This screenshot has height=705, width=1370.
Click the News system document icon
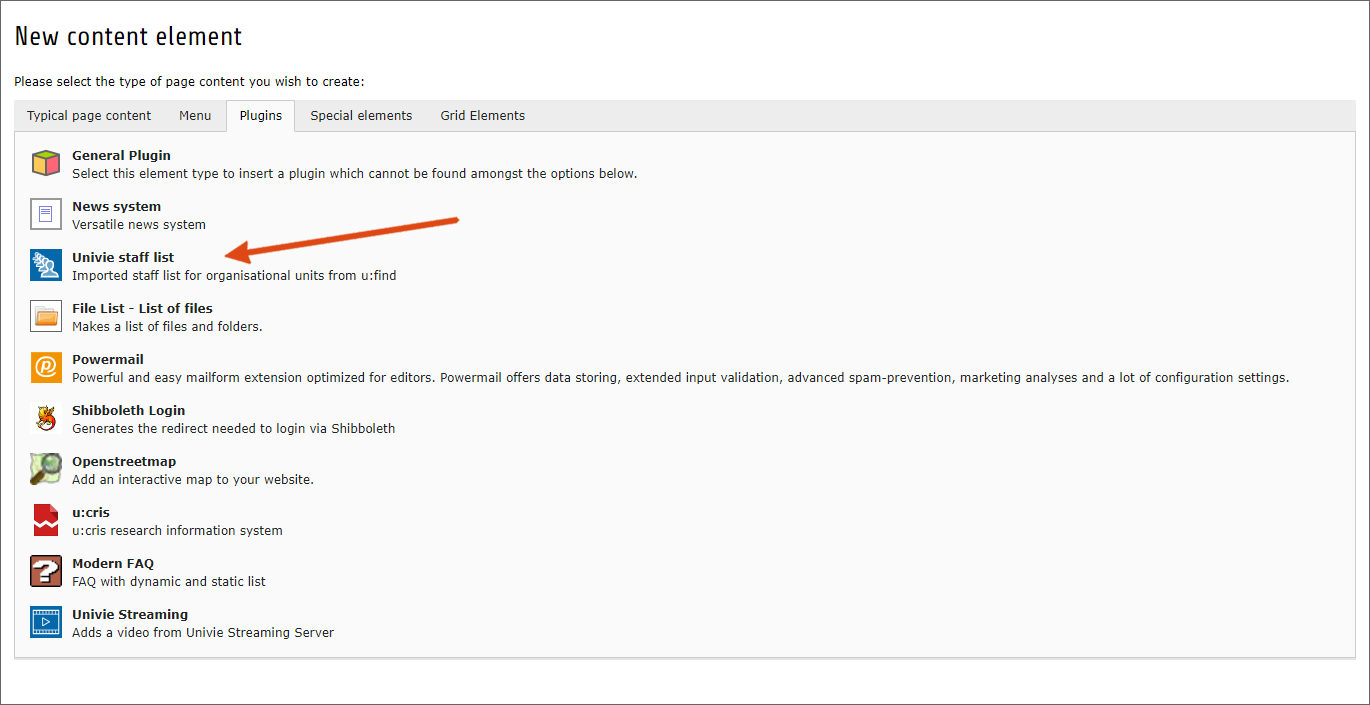point(46,214)
